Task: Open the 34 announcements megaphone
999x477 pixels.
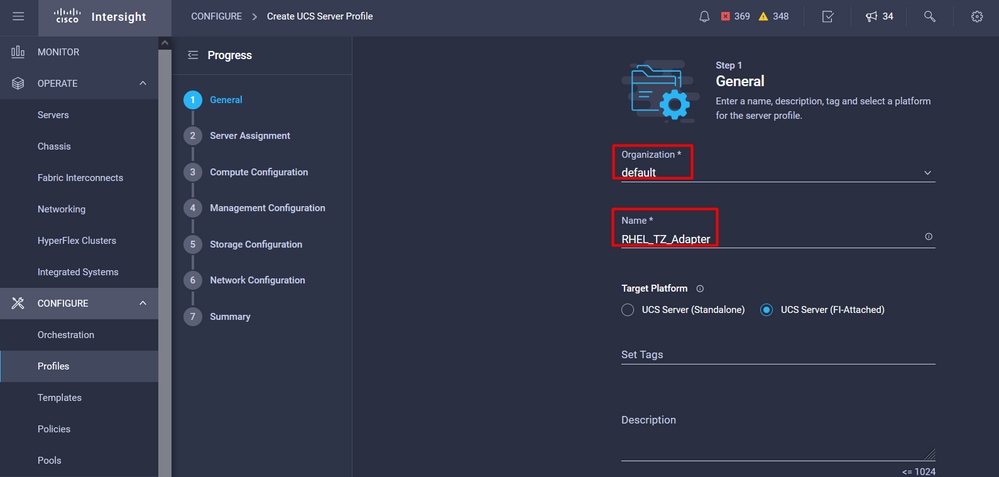Action: click(x=879, y=17)
